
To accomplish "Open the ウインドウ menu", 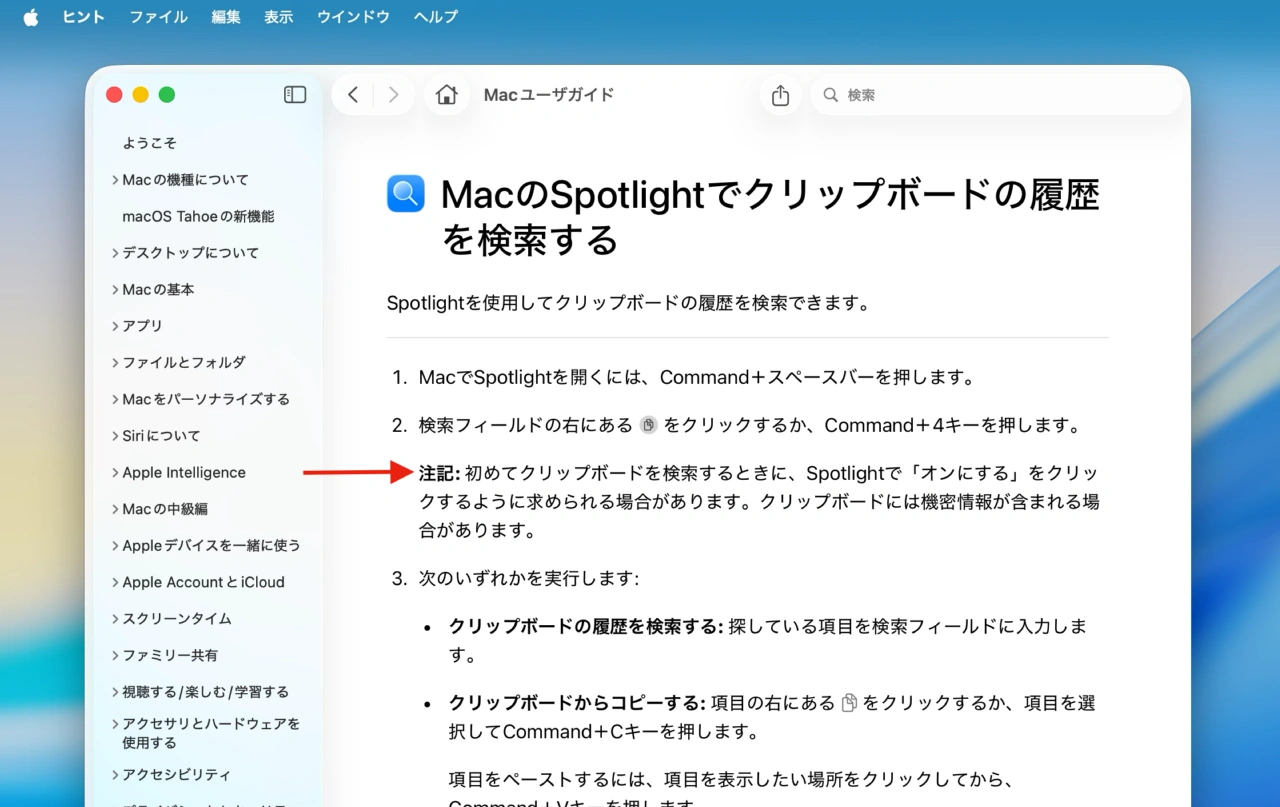I will click(352, 16).
